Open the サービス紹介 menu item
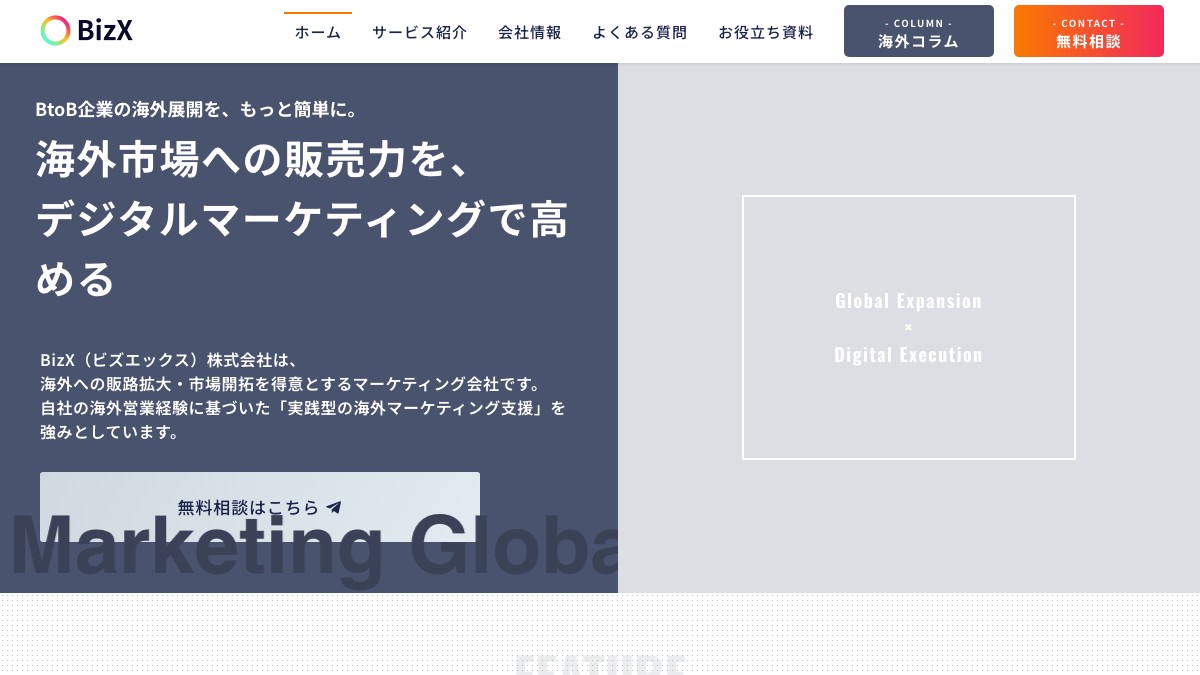The height and width of the screenshot is (675, 1200). click(420, 32)
